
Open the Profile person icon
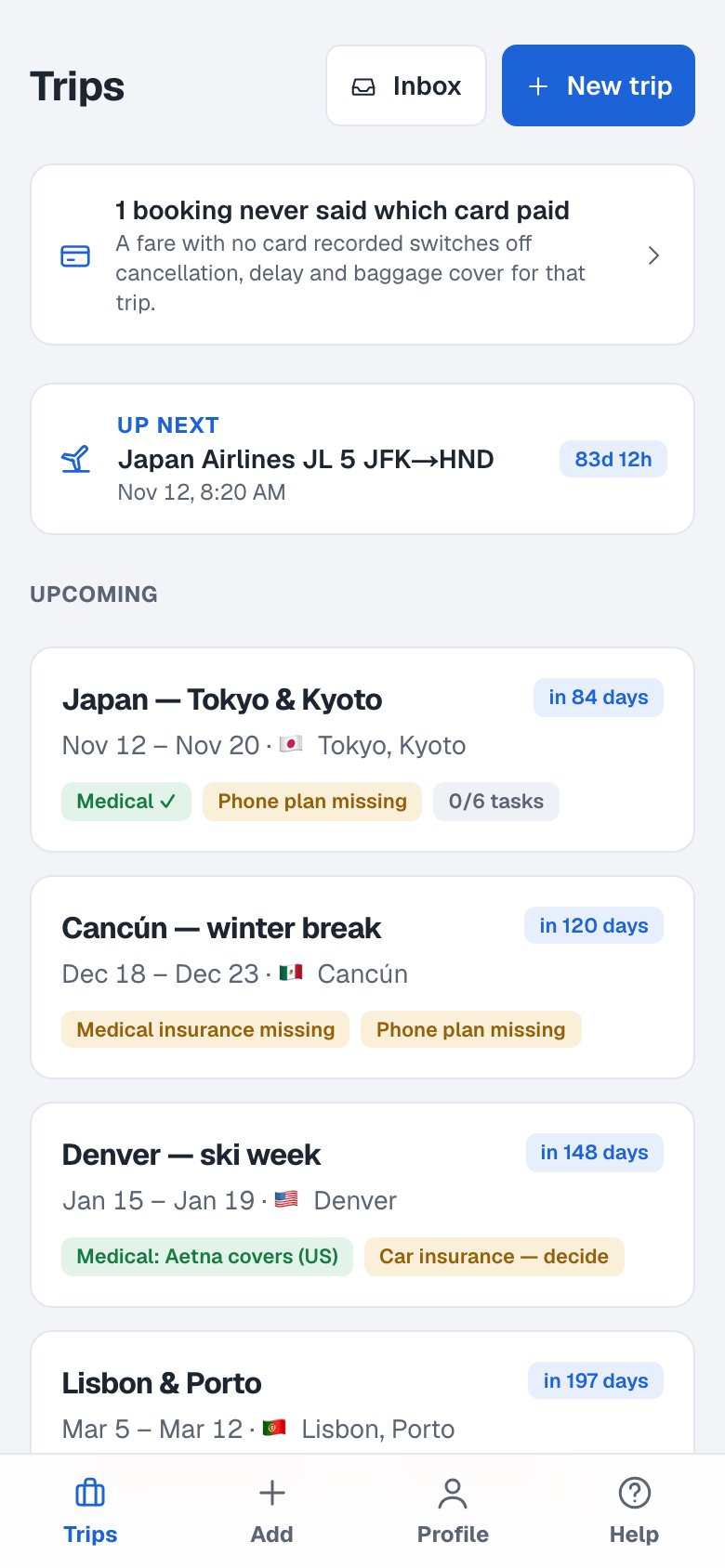(453, 1493)
